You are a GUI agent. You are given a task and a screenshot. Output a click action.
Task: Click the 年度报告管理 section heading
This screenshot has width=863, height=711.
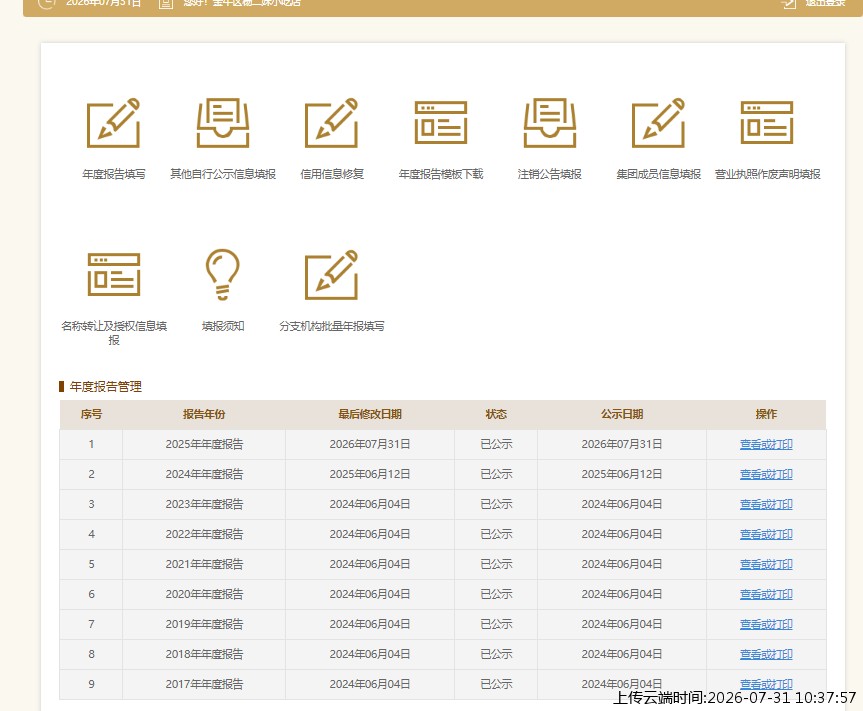tap(106, 387)
